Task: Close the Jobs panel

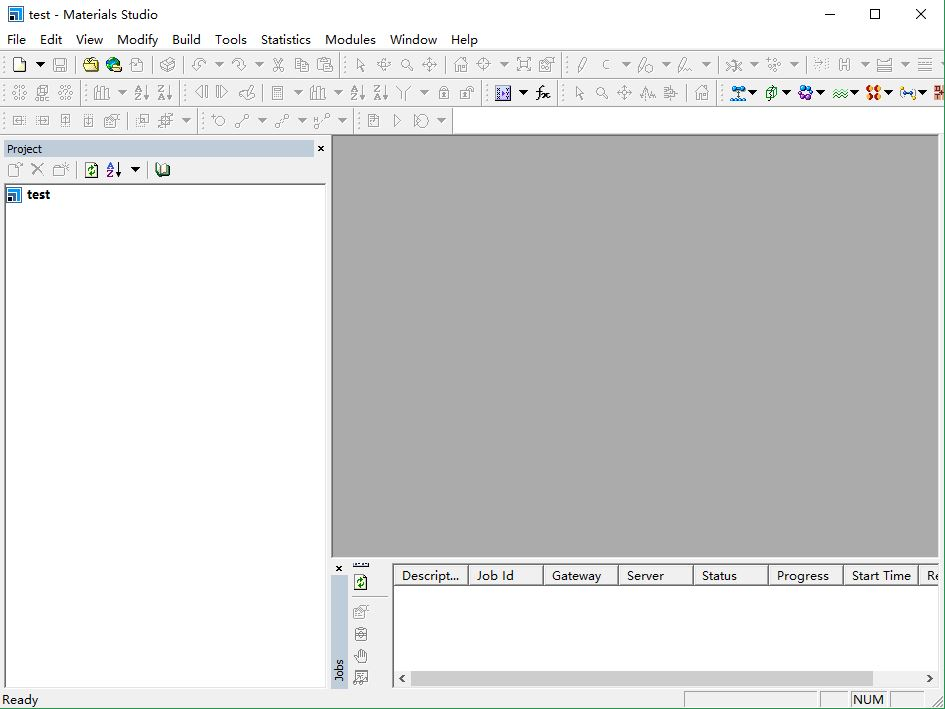Action: click(339, 568)
